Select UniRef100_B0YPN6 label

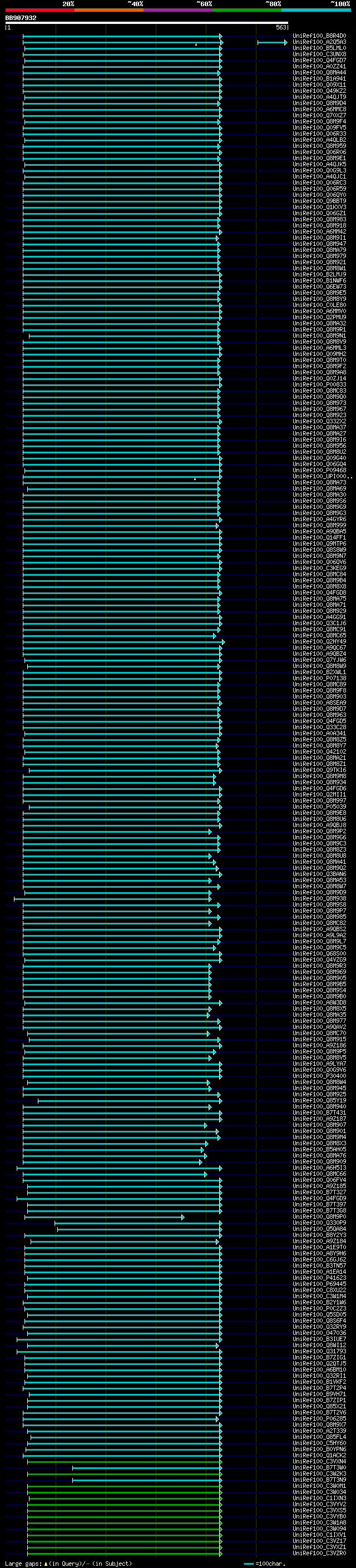(319, 1449)
